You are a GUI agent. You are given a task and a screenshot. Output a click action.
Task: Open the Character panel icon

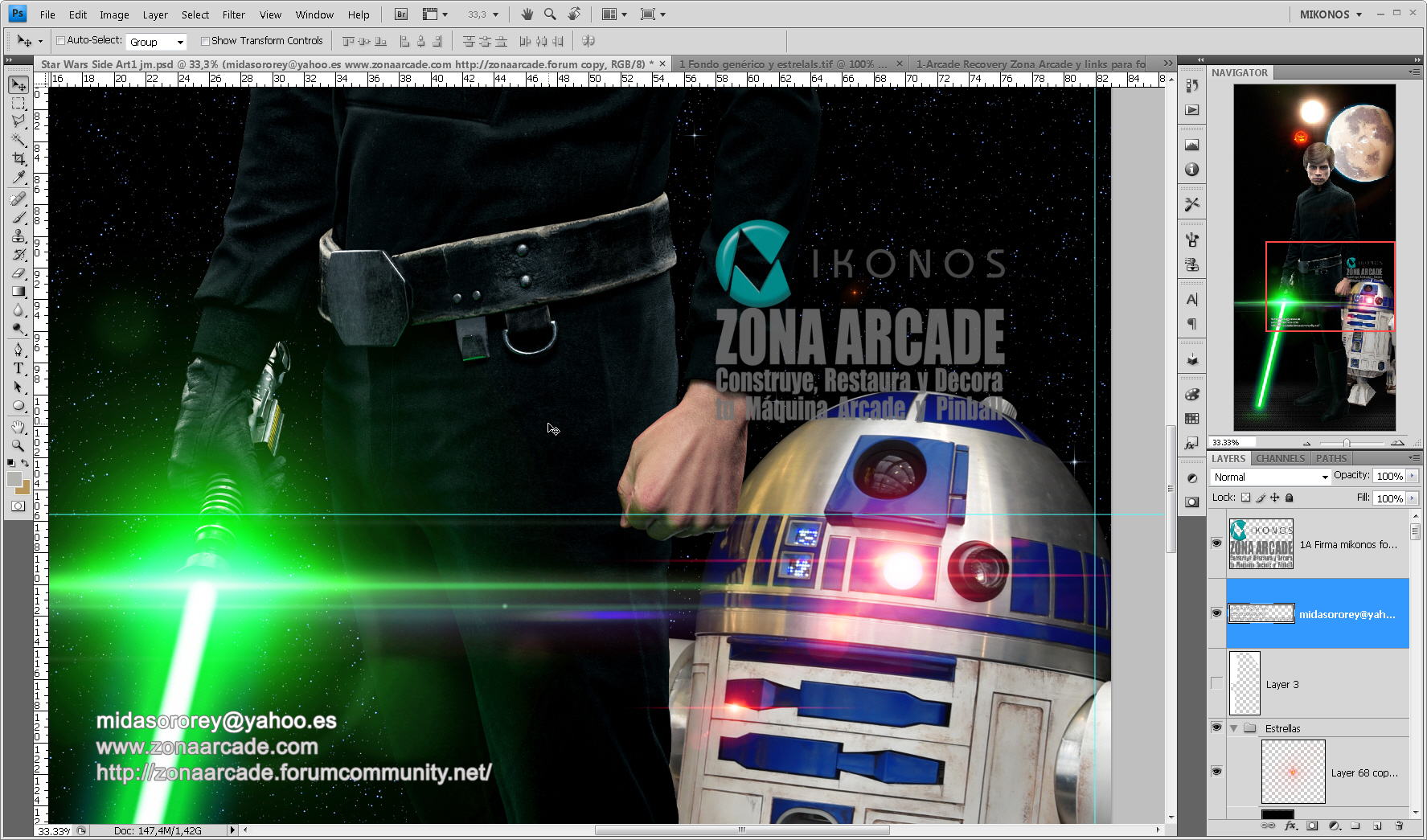coord(1192,299)
